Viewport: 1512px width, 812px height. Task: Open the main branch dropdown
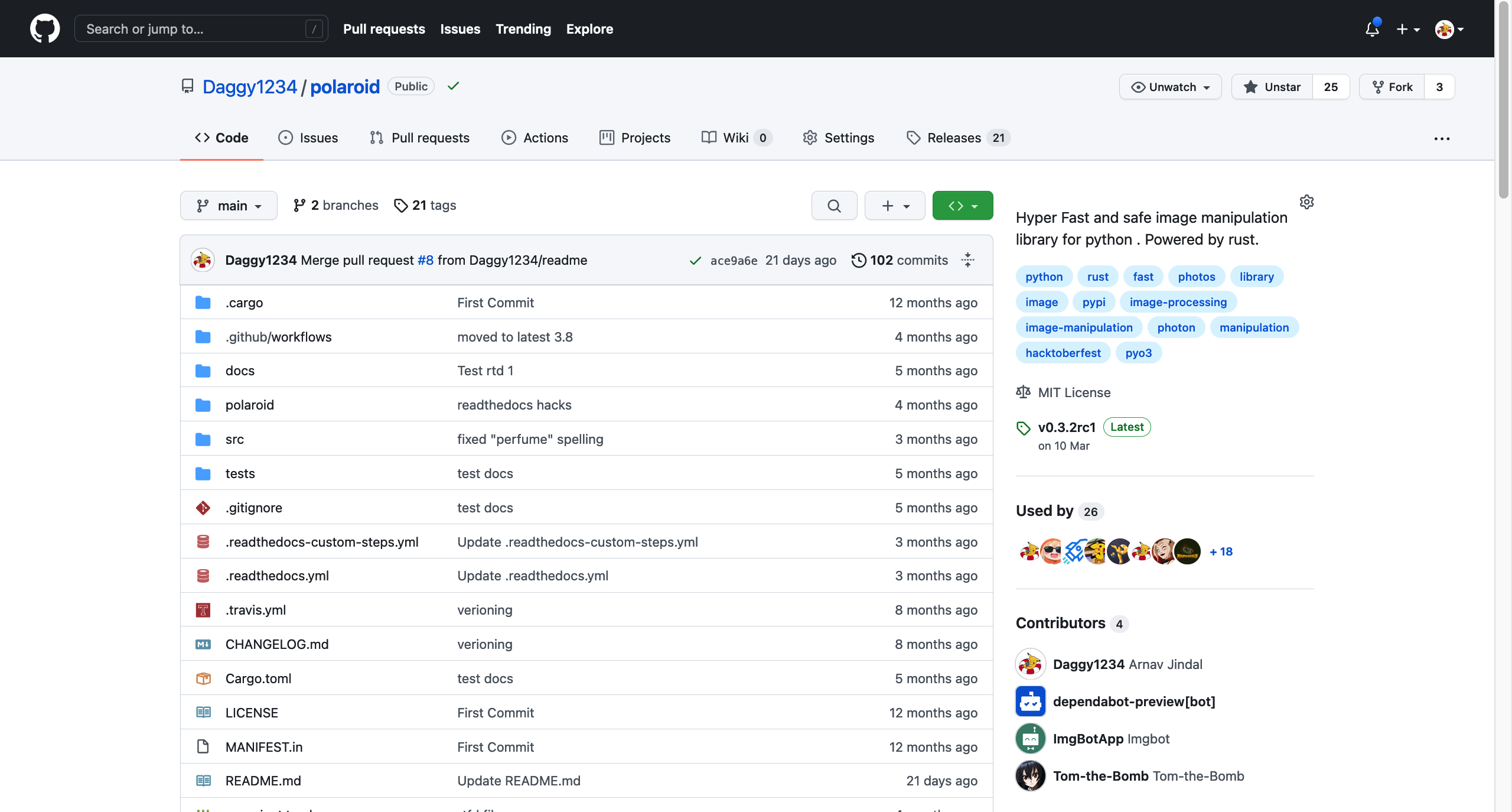click(229, 205)
